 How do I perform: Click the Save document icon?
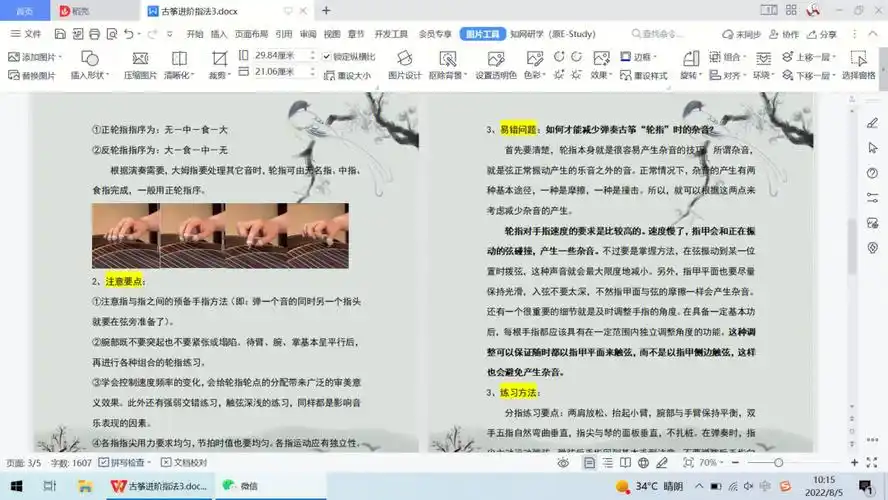pos(59,34)
